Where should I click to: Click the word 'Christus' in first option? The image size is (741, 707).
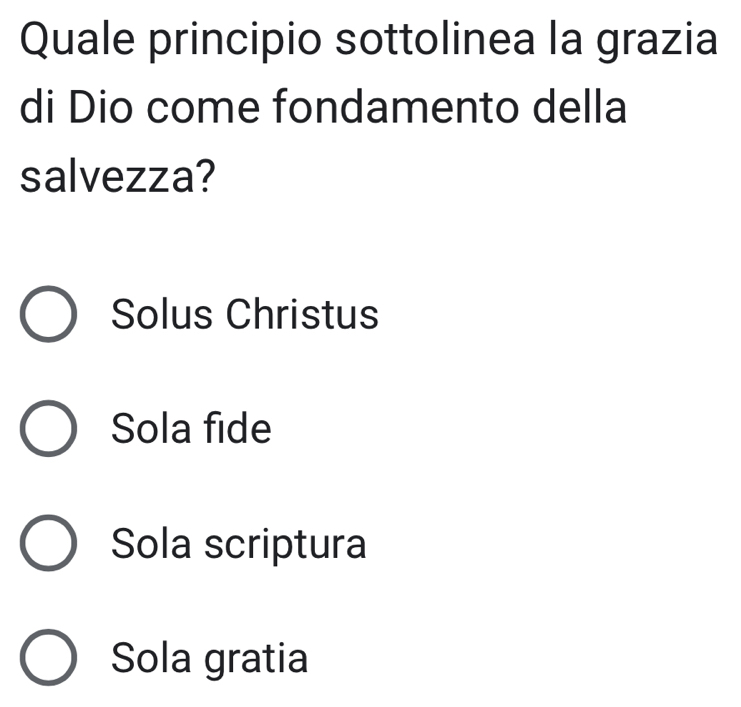pos(302,315)
